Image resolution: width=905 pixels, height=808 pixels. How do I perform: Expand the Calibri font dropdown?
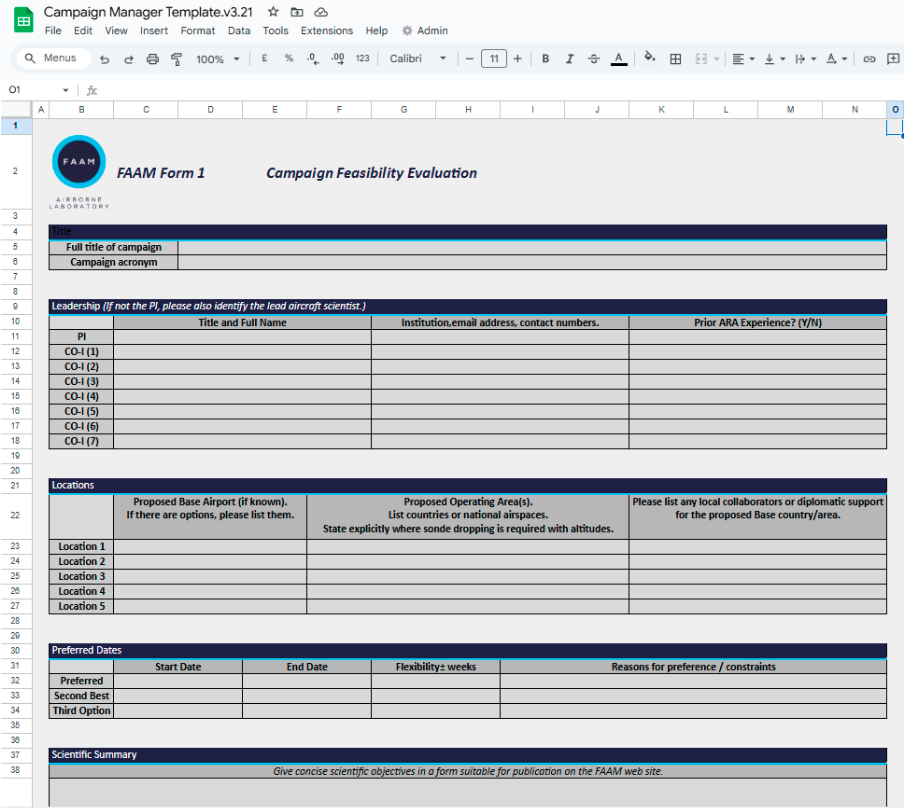(x=417, y=59)
